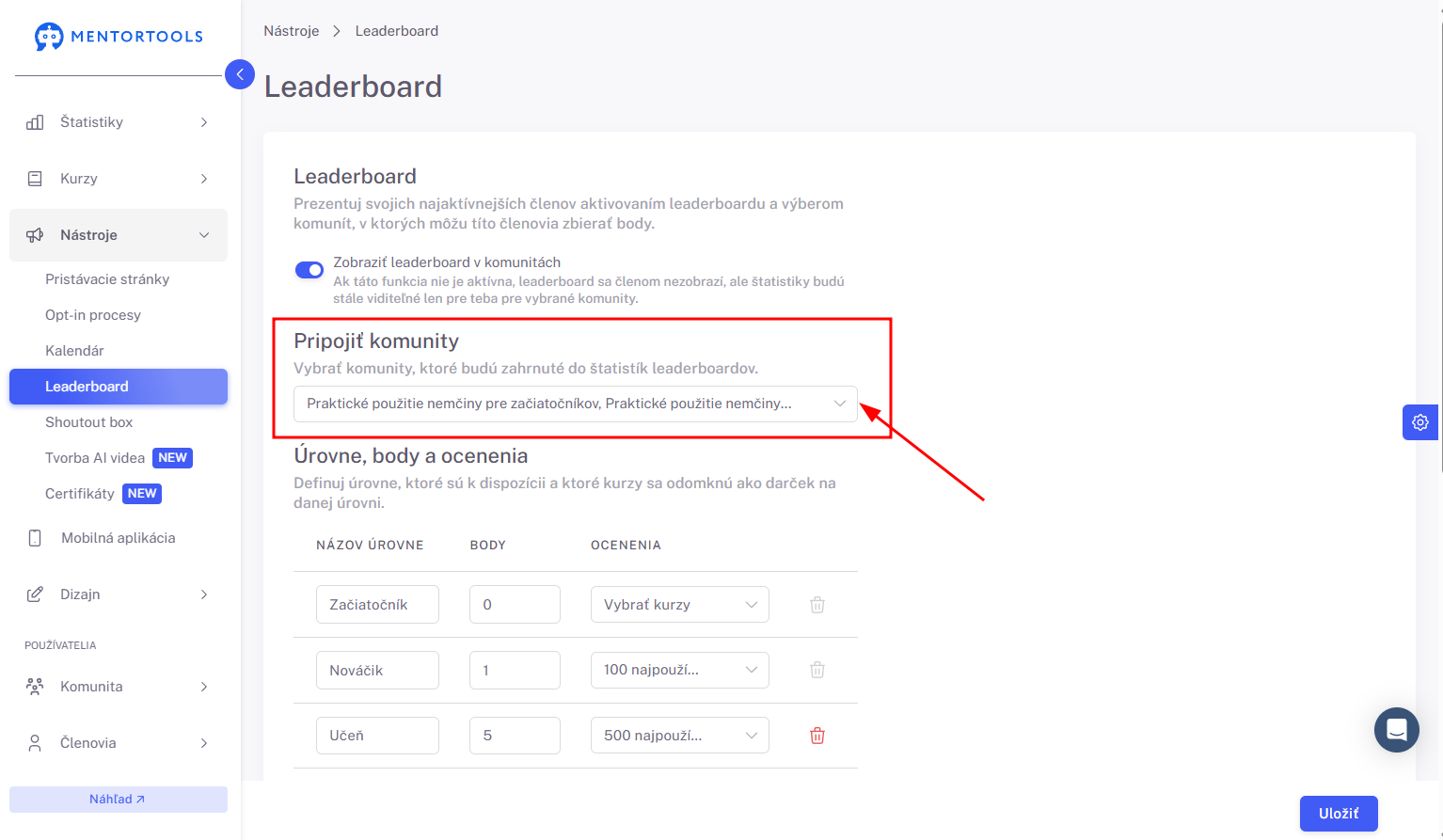Click the Mentortools logo
Viewport: 1443px width, 840px height.
pyautogui.click(x=119, y=37)
